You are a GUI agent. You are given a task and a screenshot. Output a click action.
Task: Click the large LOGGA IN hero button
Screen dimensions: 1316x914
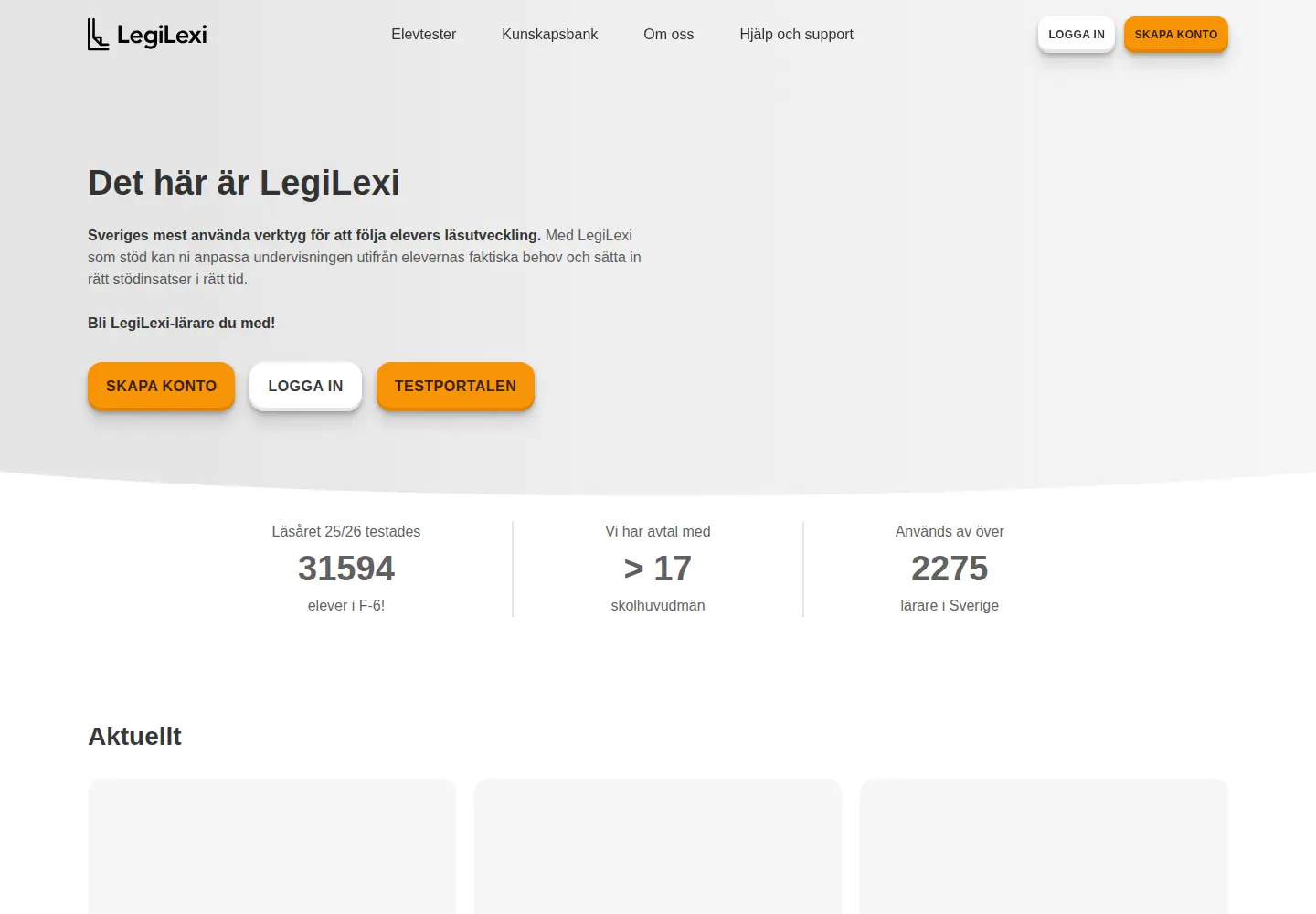pos(305,386)
